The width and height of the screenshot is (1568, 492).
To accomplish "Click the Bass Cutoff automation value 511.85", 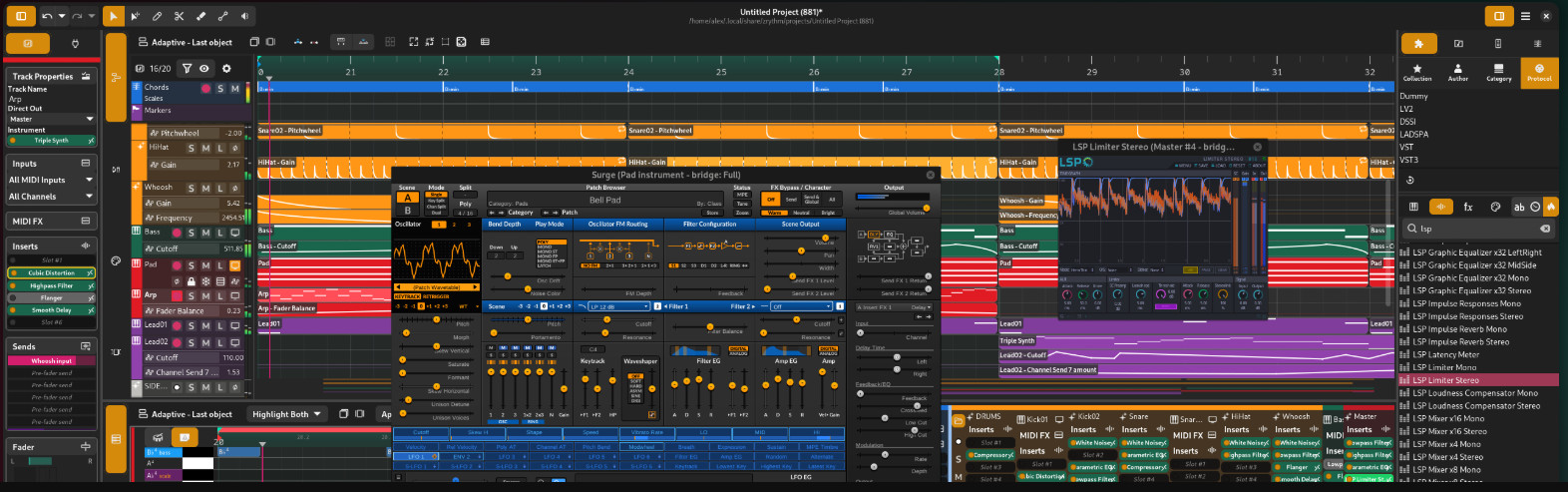I will 232,248.
